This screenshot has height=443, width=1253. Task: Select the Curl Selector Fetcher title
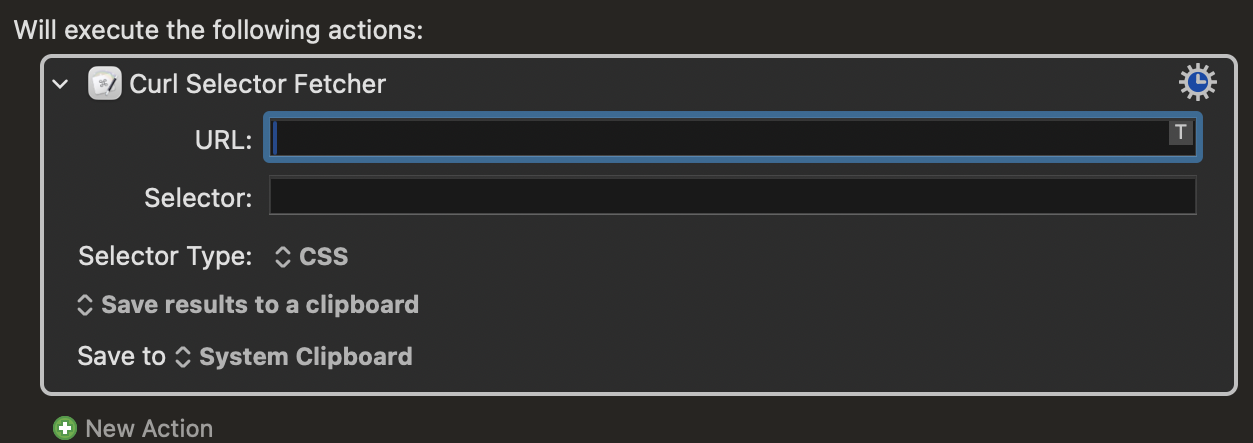pos(258,83)
